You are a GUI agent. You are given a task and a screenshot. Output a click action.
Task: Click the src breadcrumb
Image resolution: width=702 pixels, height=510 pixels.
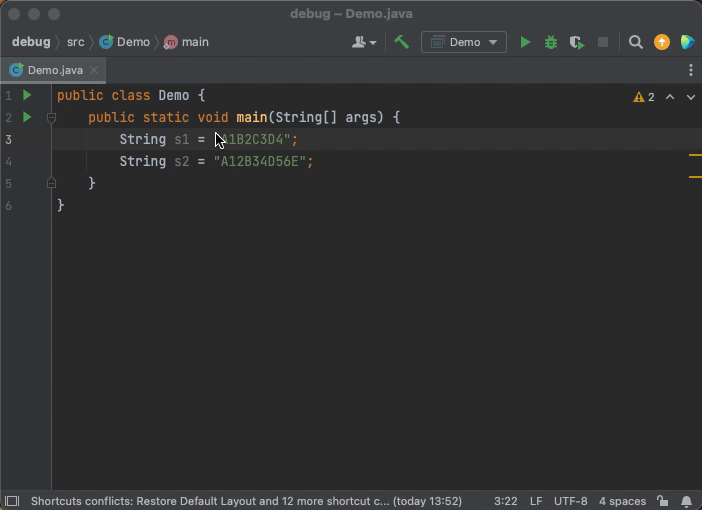pos(75,42)
